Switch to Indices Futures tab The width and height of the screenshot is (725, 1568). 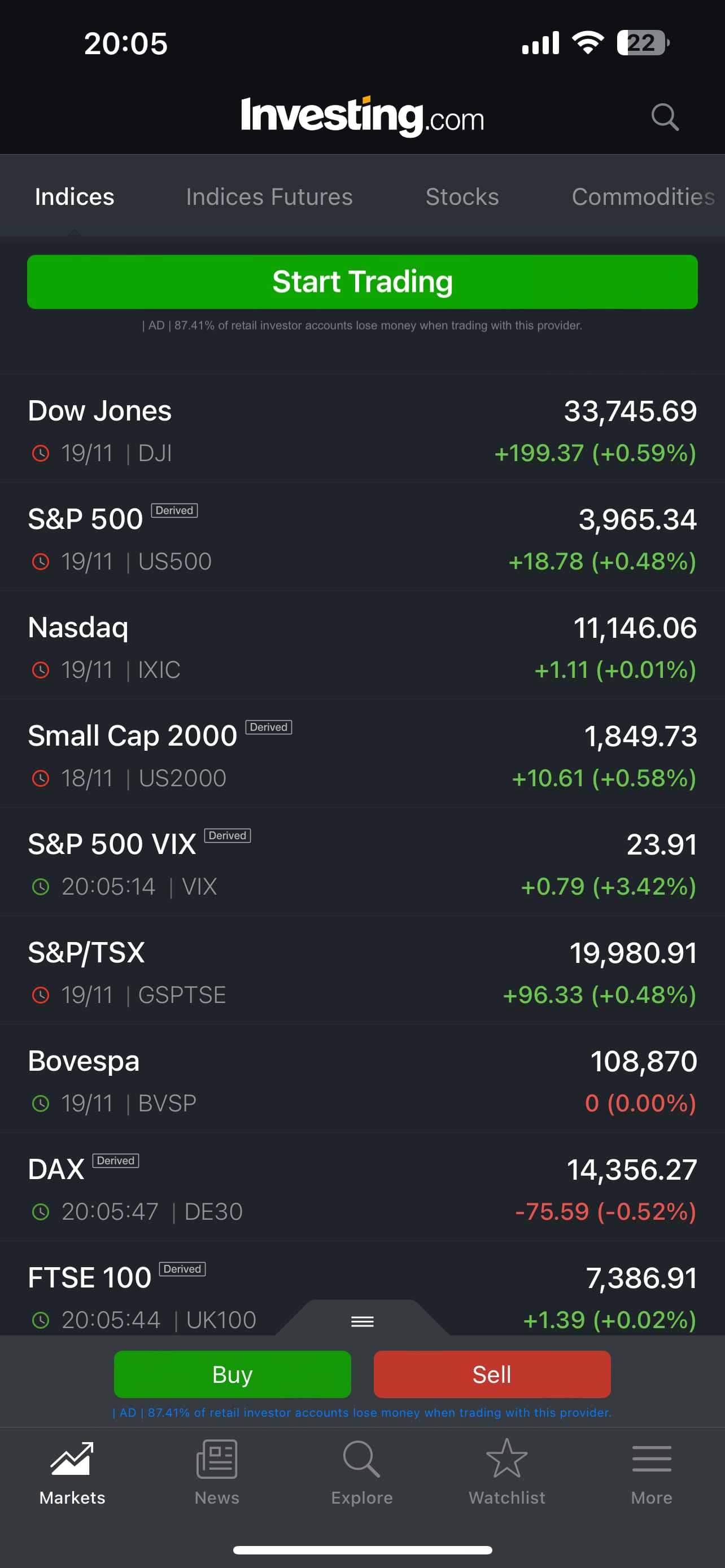click(x=269, y=196)
